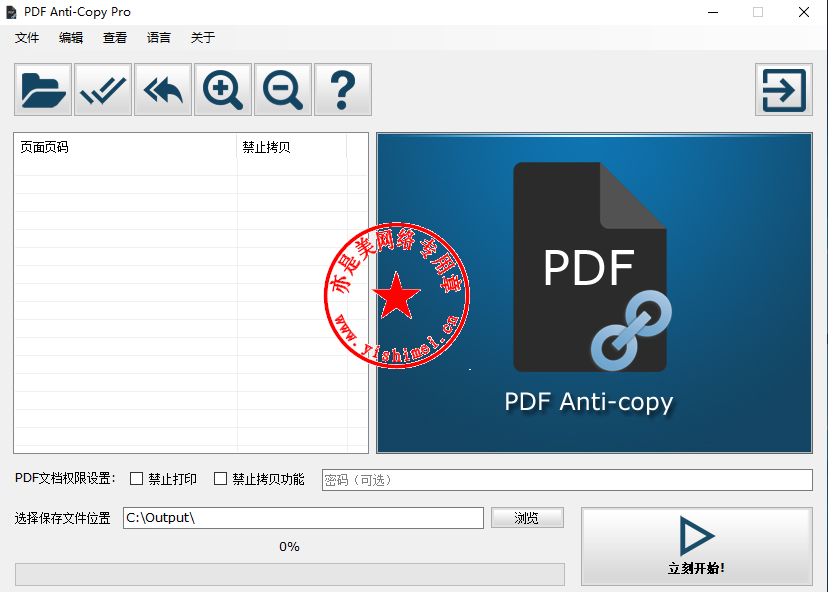Click the 浏览 browse button
The image size is (828, 592).
527,518
